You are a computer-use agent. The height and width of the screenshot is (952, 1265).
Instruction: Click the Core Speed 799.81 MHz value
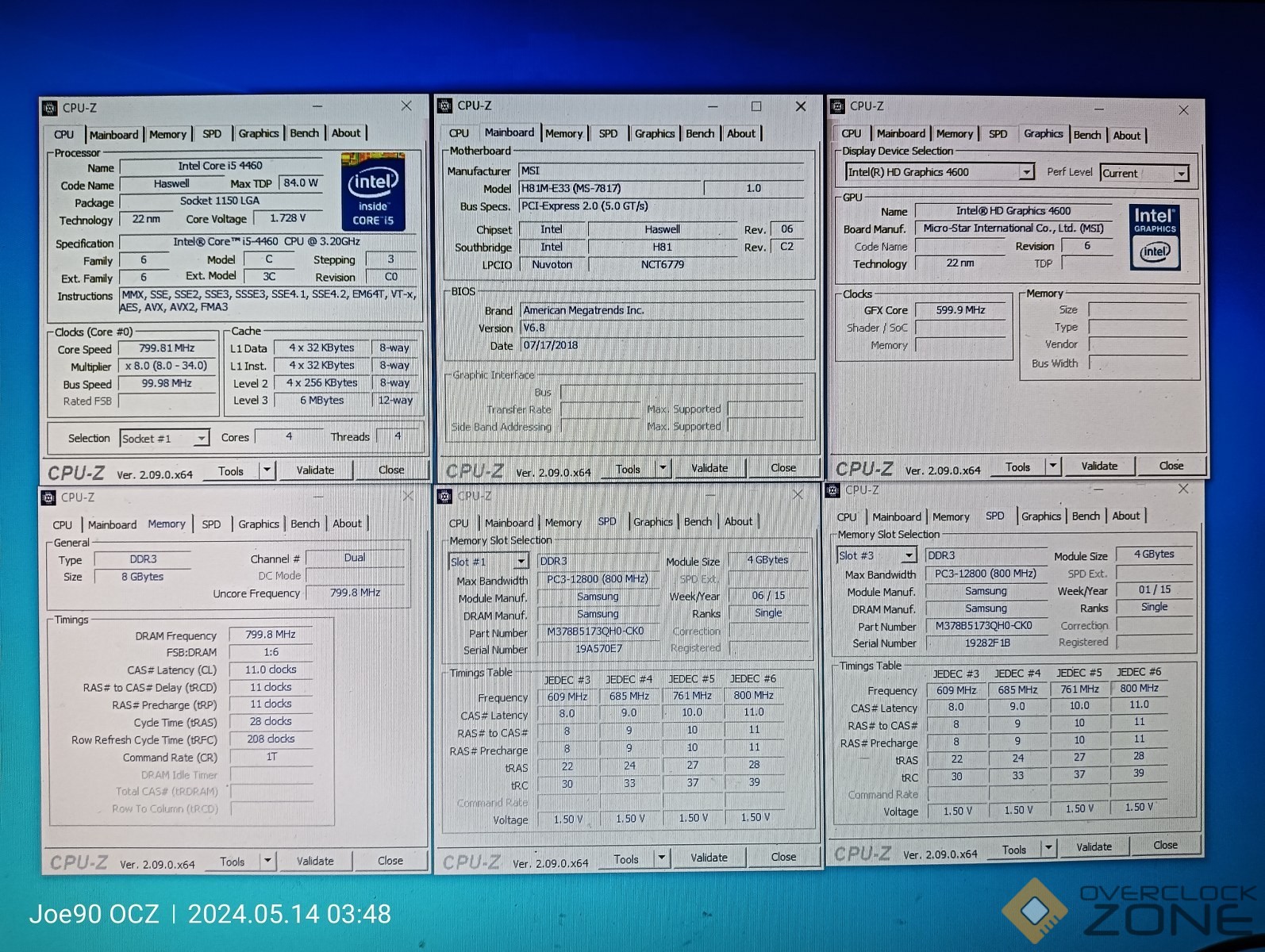click(x=167, y=348)
